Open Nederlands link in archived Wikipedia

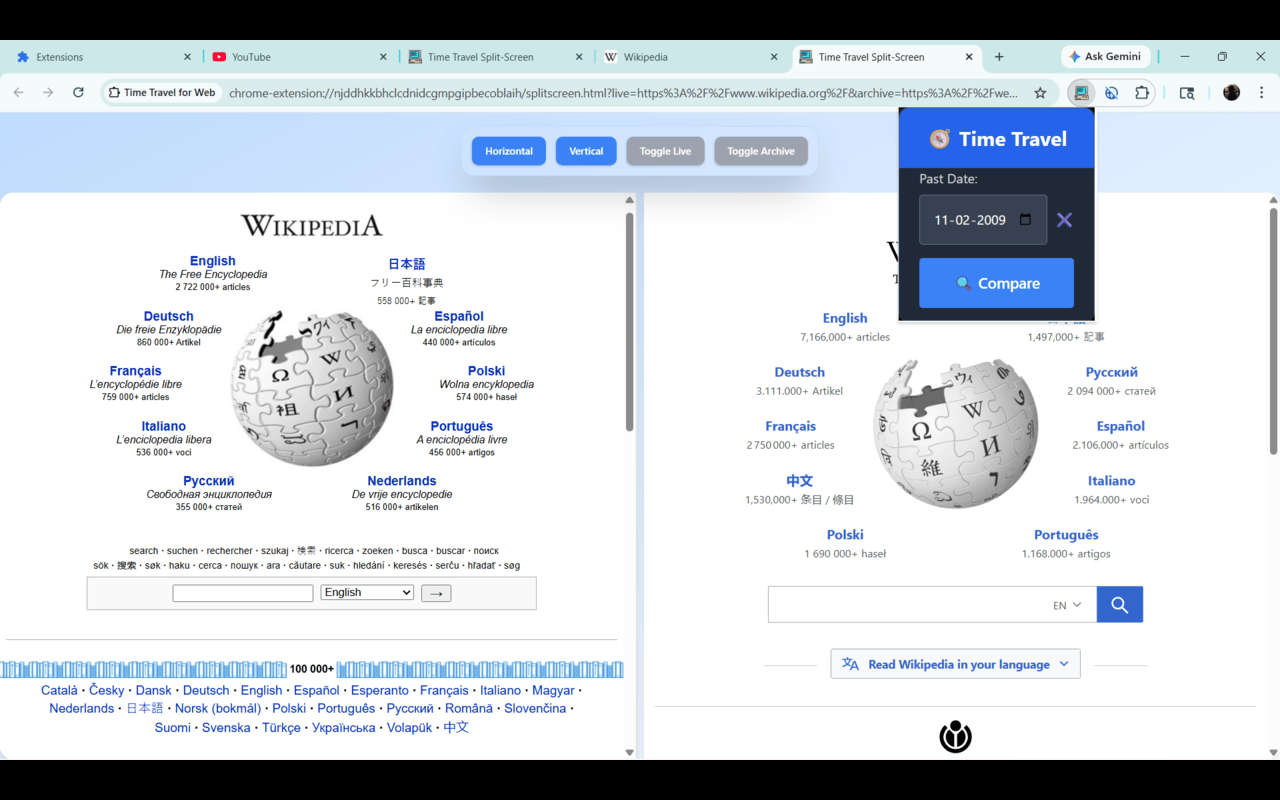point(402,481)
